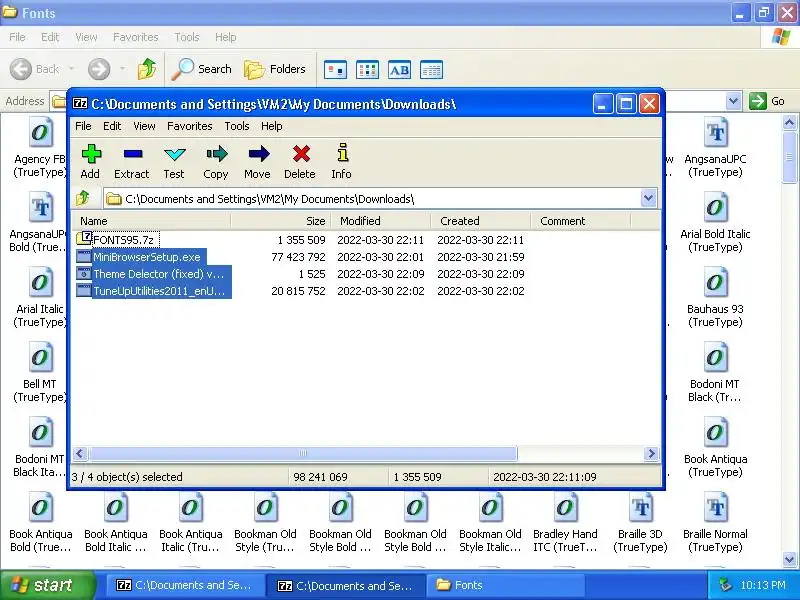Image resolution: width=800 pixels, height=600 pixels.
Task: Click the 7-Zip horizontal scrollbar thumb
Action: pos(303,453)
